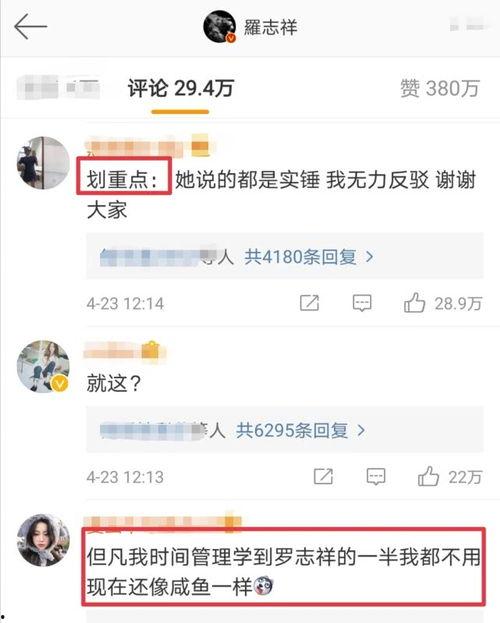Image resolution: width=500 pixels, height=623 pixels.
Task: Tap the back arrow icon
Action: (31, 27)
